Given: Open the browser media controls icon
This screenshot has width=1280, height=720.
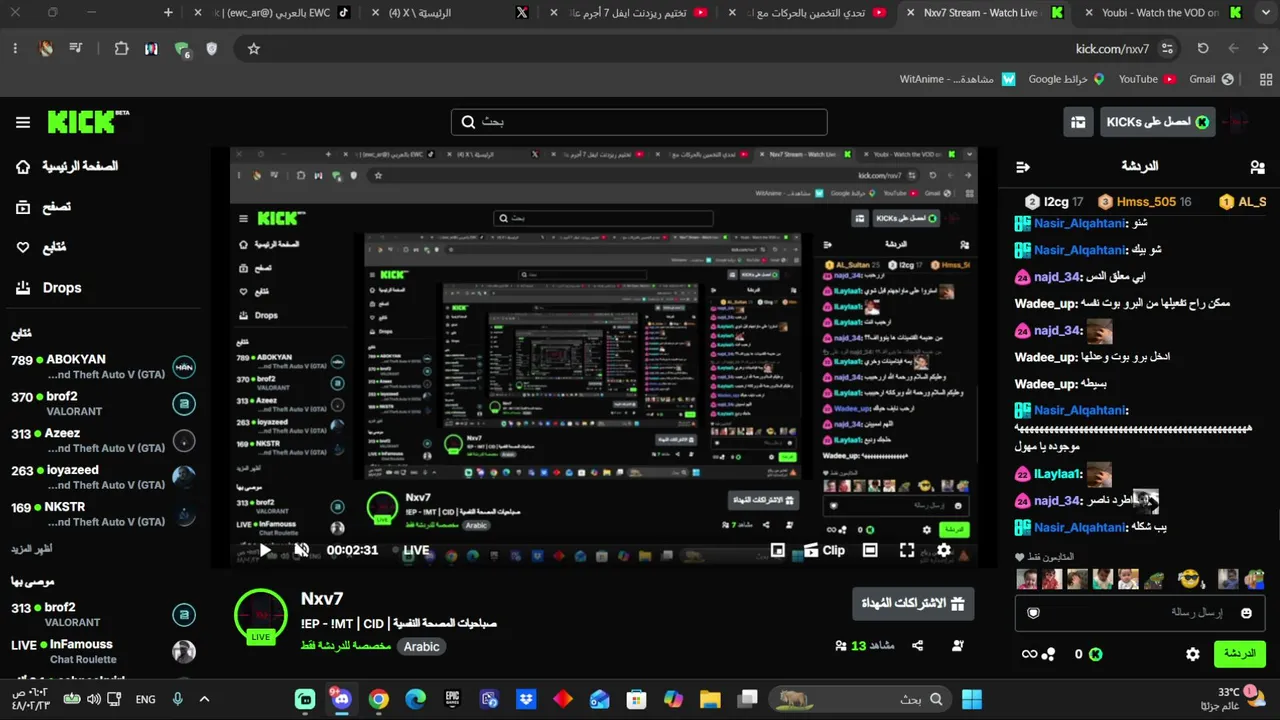Looking at the screenshot, I should [76, 48].
